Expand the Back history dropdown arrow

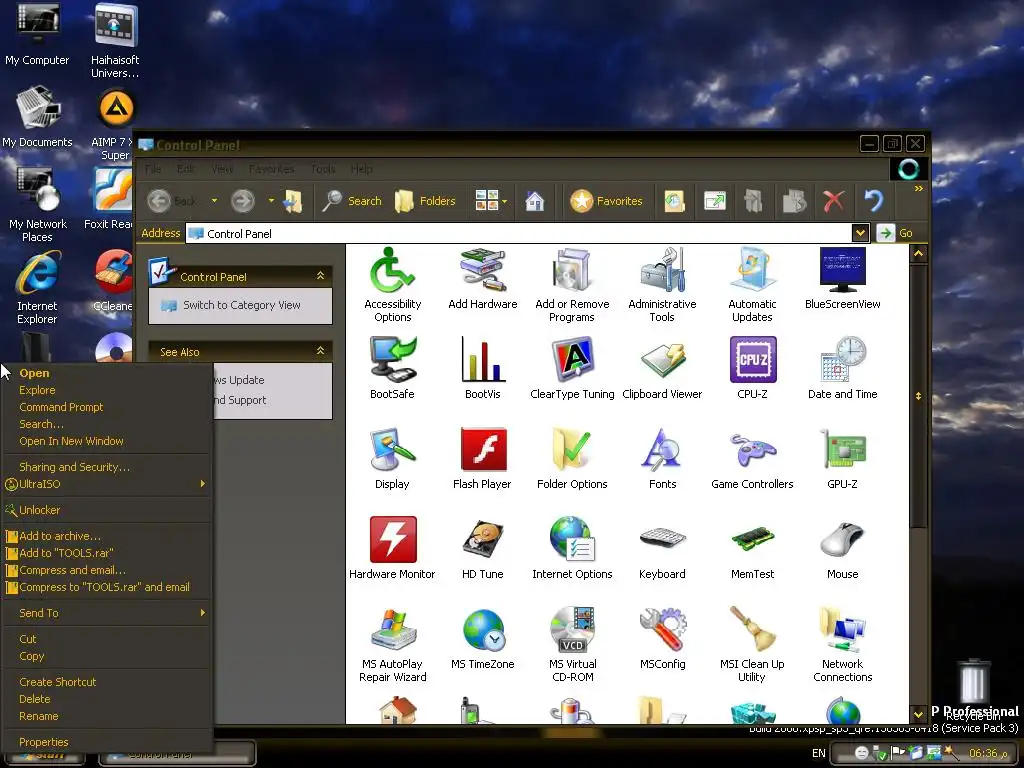pyautogui.click(x=214, y=201)
